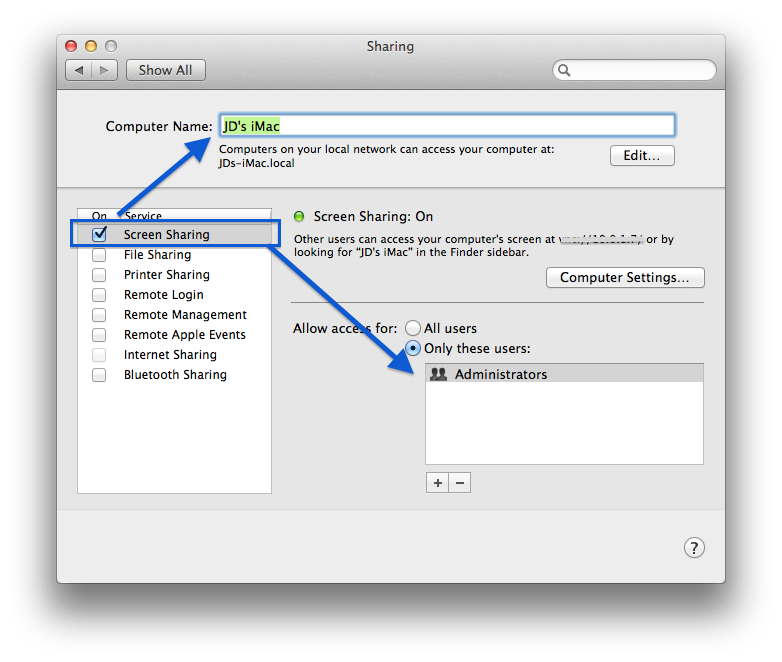Edit the Computer Name text field
The image size is (782, 662).
pos(447,125)
